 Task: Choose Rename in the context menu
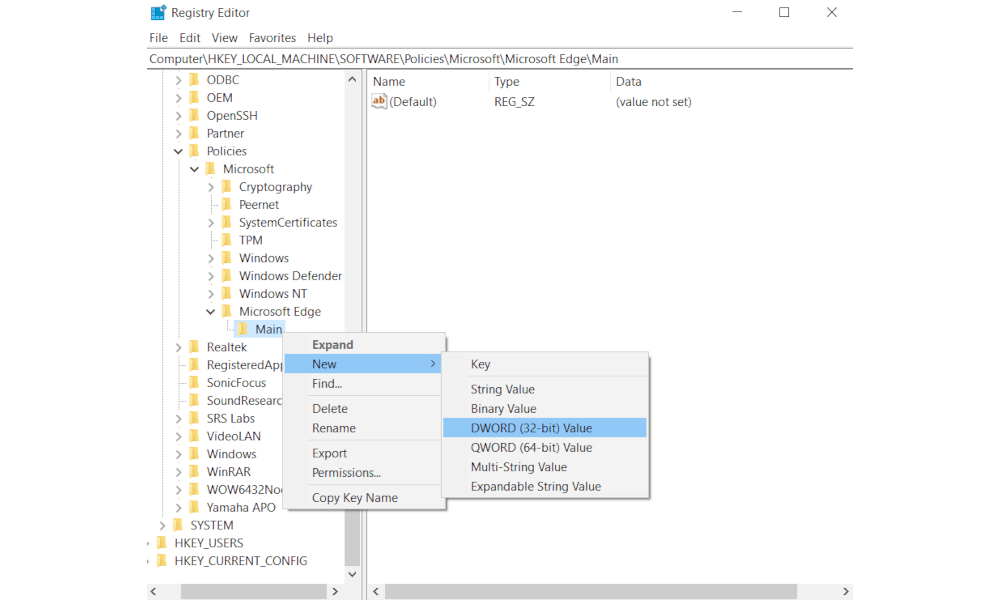[364, 428]
